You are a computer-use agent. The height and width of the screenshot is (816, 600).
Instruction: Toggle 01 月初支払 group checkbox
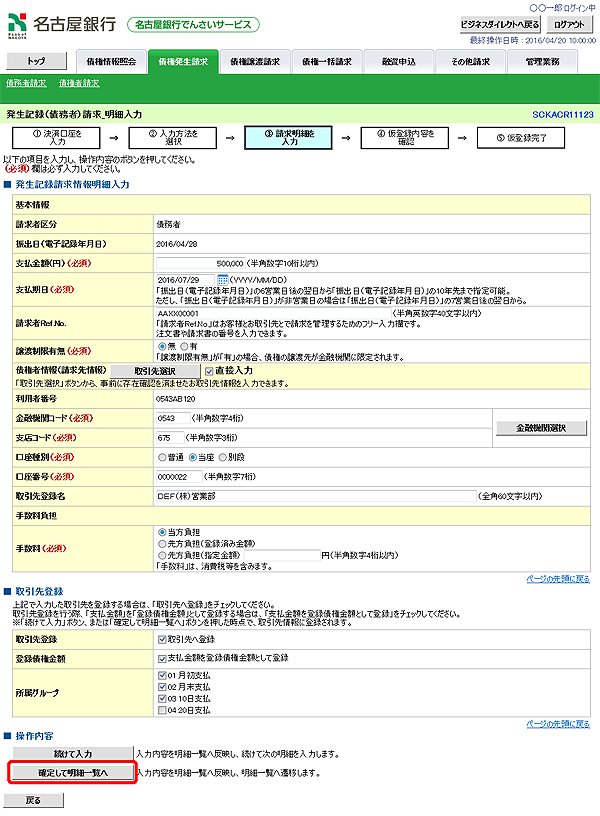coord(162,675)
